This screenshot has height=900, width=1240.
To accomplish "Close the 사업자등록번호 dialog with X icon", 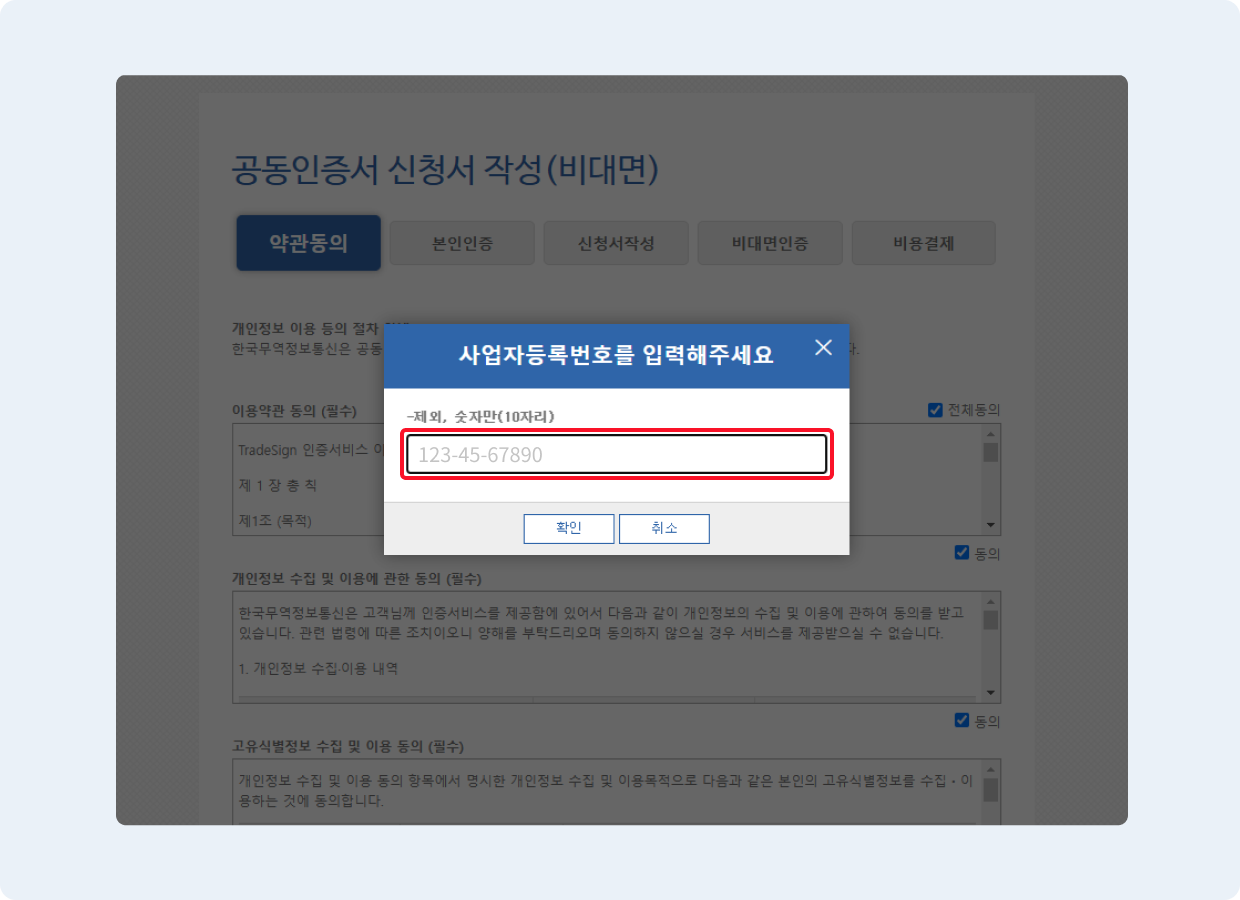I will pos(823,347).
